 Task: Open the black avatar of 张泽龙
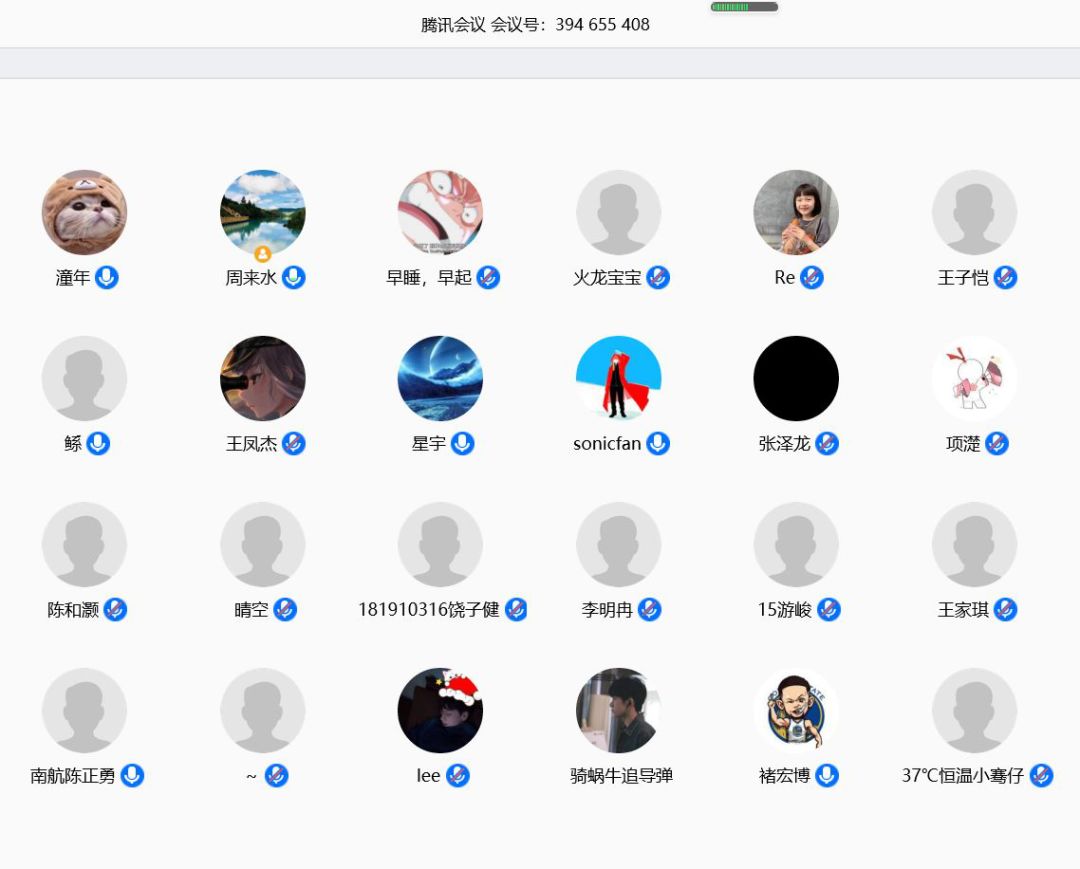(x=796, y=378)
